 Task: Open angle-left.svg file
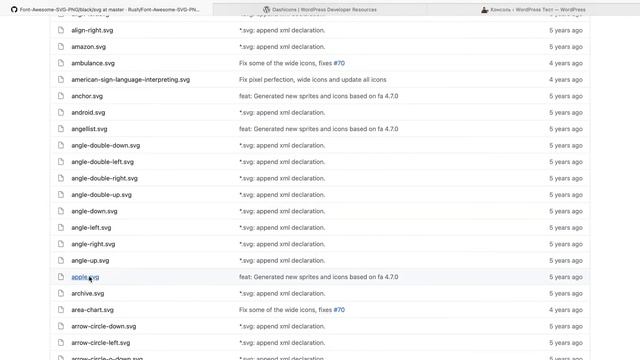click(x=91, y=228)
